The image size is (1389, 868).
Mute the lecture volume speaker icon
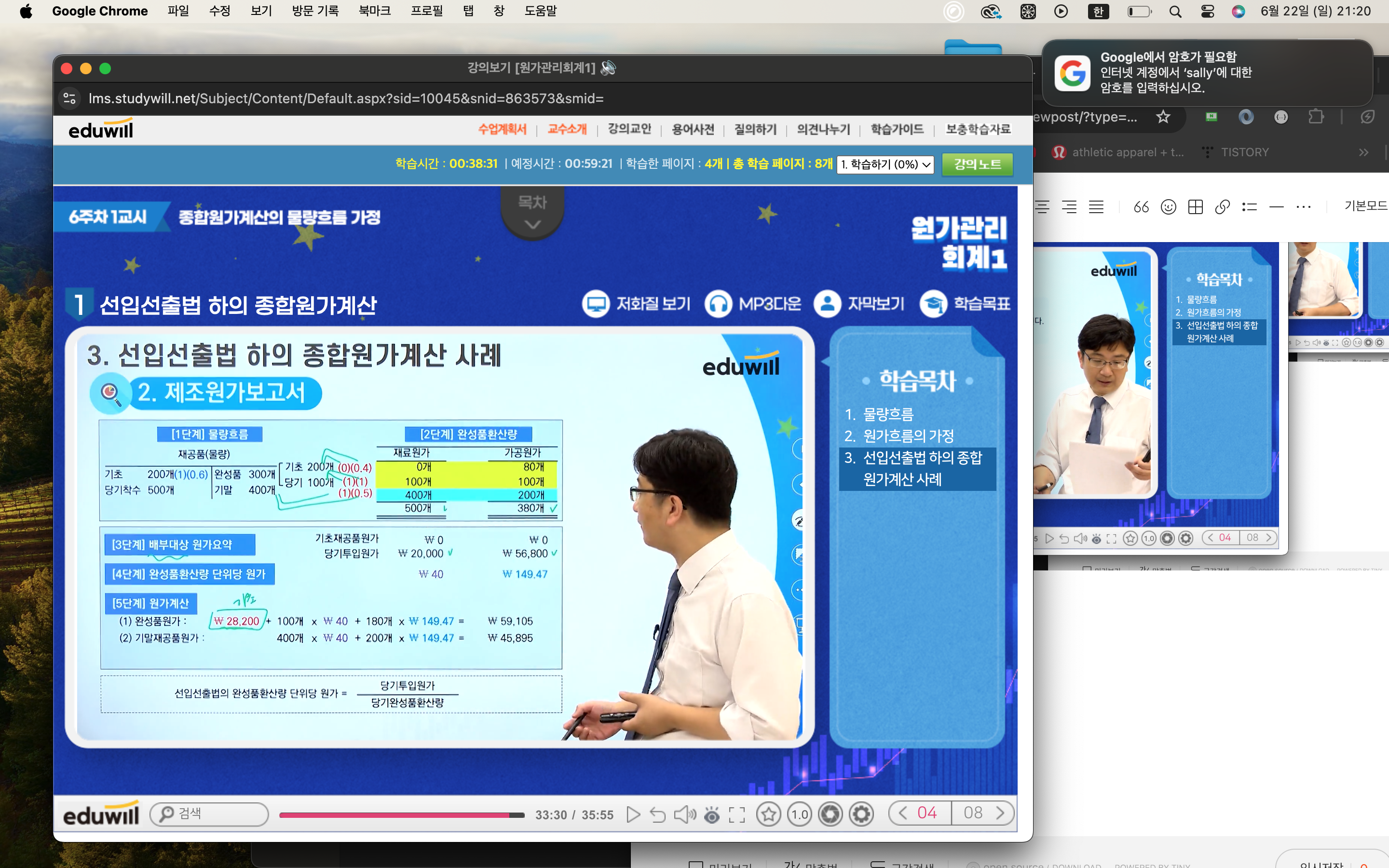click(684, 814)
